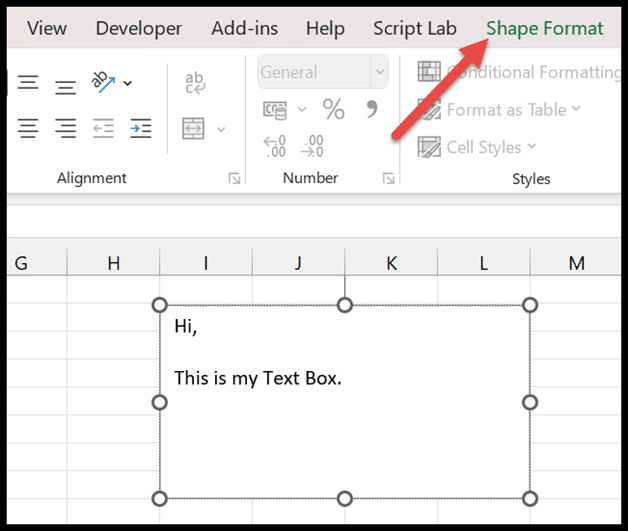Click the text box's top-right resize handle
The height and width of the screenshot is (531, 628).
coord(530,305)
